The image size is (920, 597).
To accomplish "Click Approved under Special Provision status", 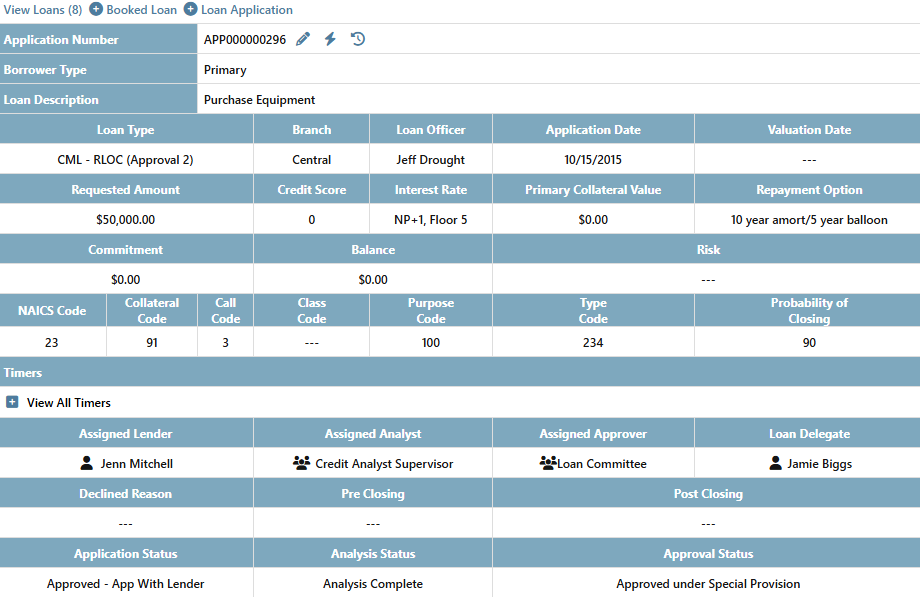I will coord(708,583).
